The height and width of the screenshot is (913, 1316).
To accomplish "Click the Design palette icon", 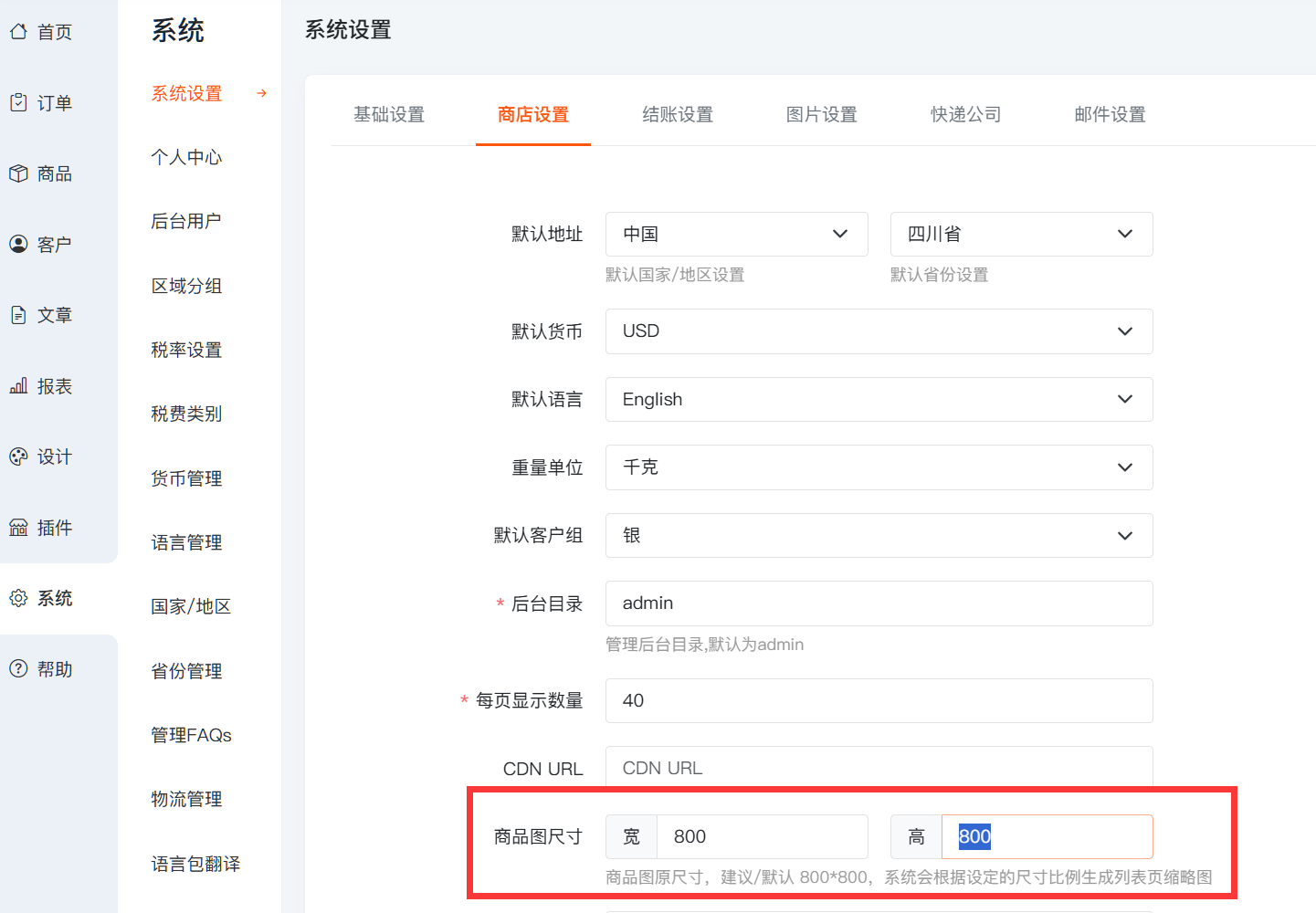I will pyautogui.click(x=18, y=456).
